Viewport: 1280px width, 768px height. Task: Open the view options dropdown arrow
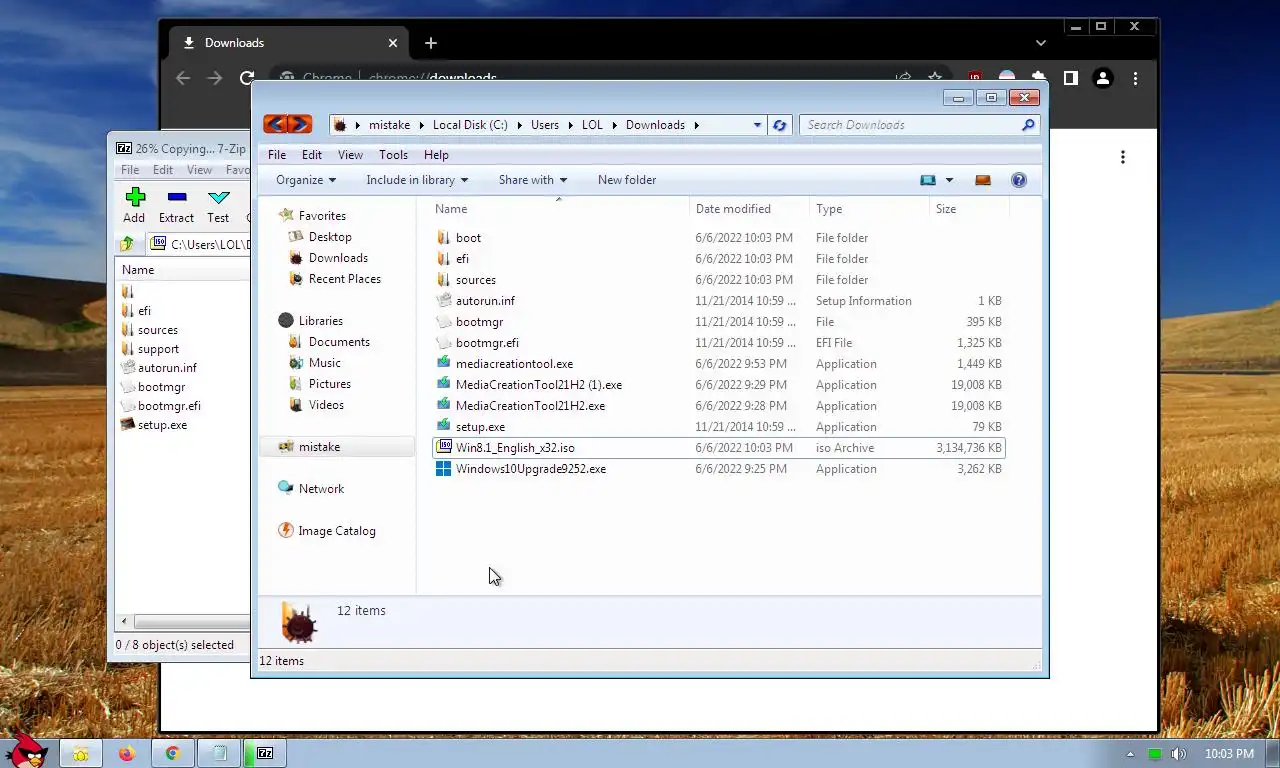949,180
